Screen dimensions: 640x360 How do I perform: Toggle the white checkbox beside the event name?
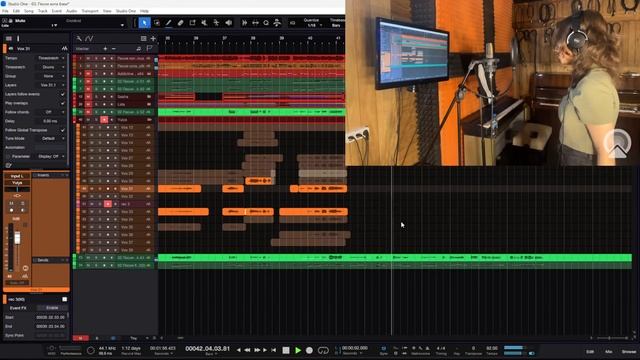tap(64, 299)
